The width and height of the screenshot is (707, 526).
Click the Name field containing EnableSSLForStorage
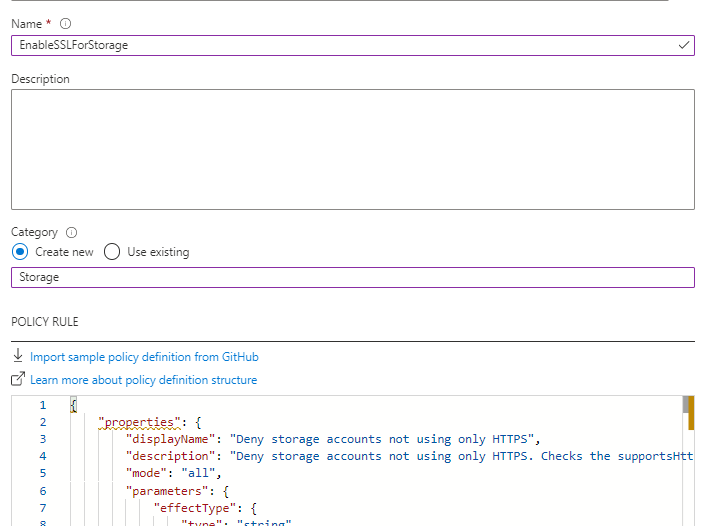(x=340, y=45)
